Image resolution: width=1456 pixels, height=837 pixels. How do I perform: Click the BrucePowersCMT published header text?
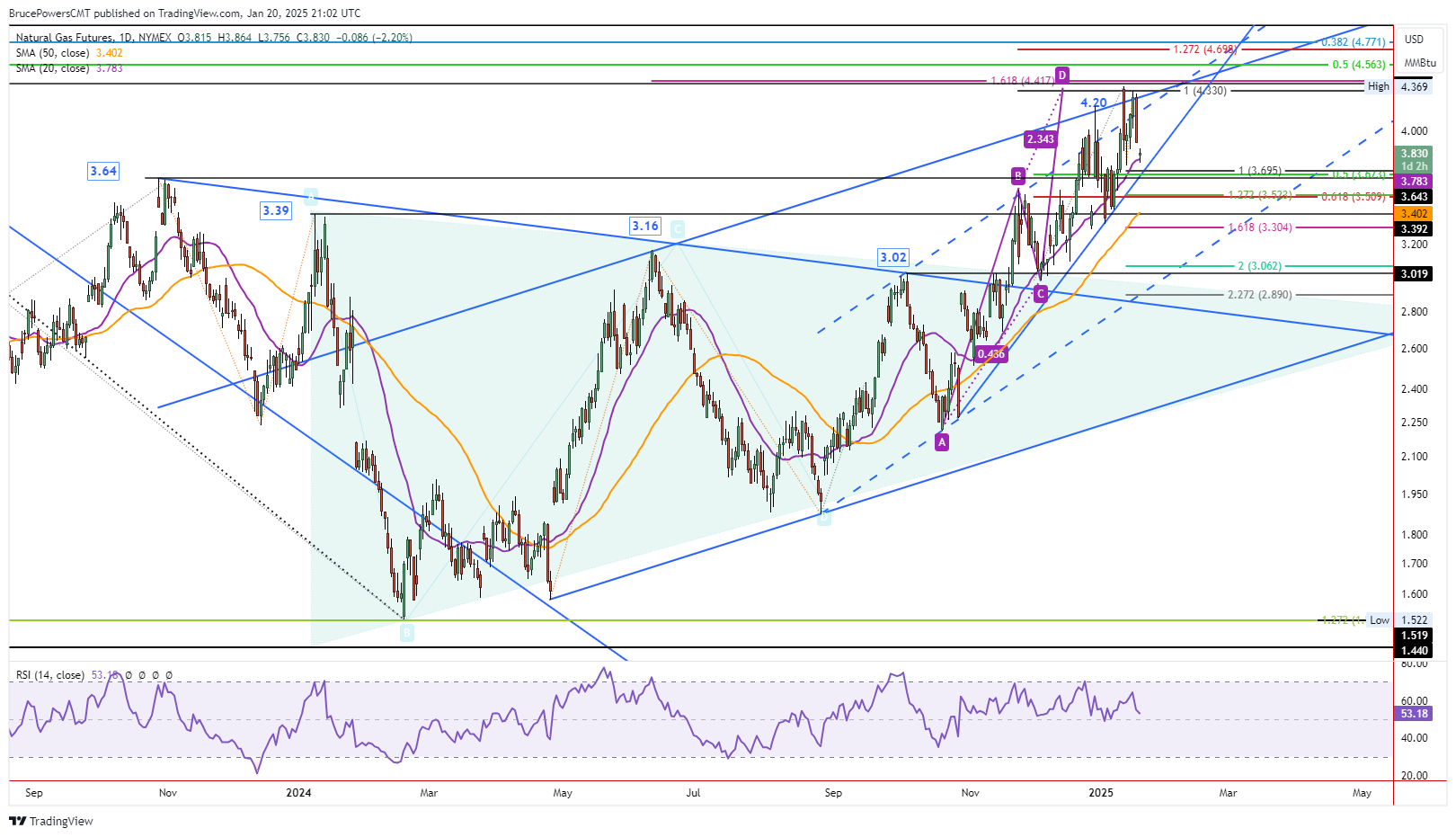pyautogui.click(x=185, y=13)
